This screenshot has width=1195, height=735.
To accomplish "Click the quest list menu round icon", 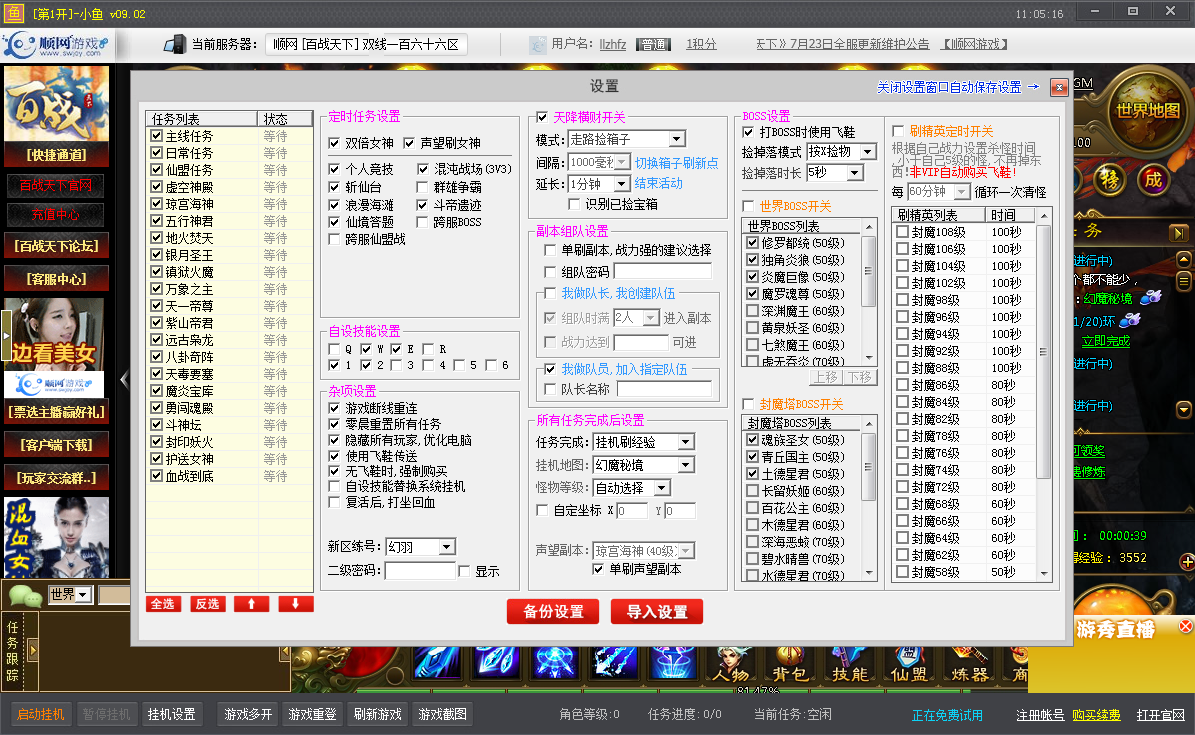I will pyautogui.click(x=1184, y=281).
